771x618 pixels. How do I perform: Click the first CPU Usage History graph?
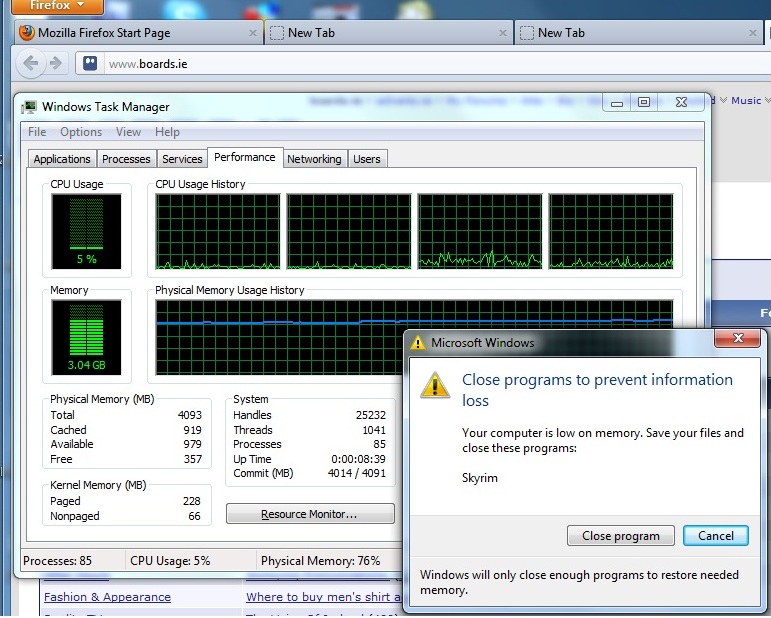[218, 231]
